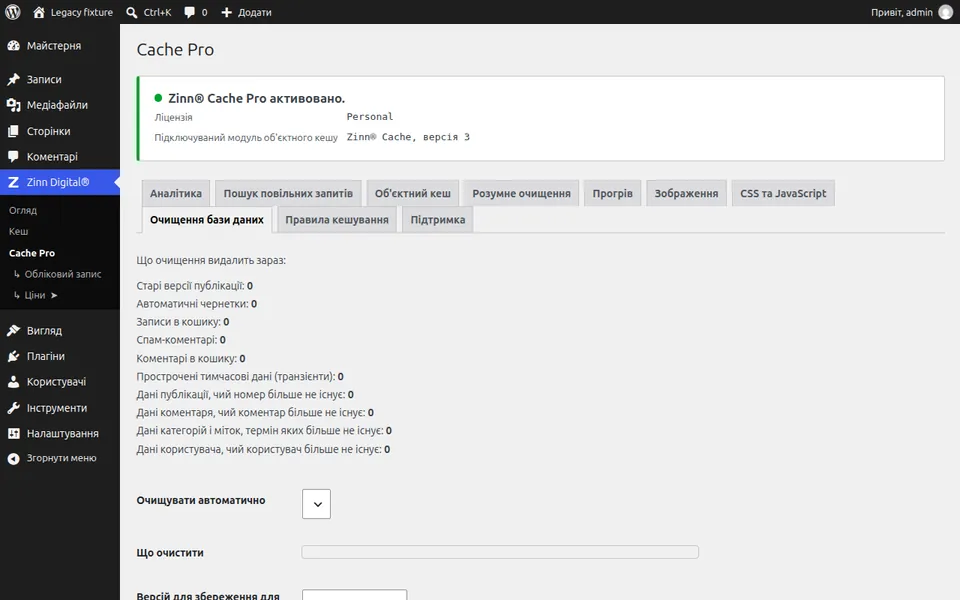Click the Коментарі speech bubble icon
Image resolution: width=960 pixels, height=600 pixels.
tap(13, 157)
